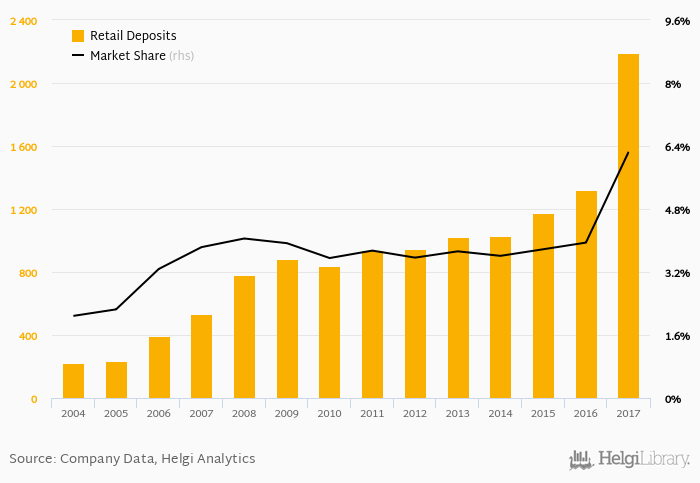Click the 2015 retail deposits bar

point(543,306)
